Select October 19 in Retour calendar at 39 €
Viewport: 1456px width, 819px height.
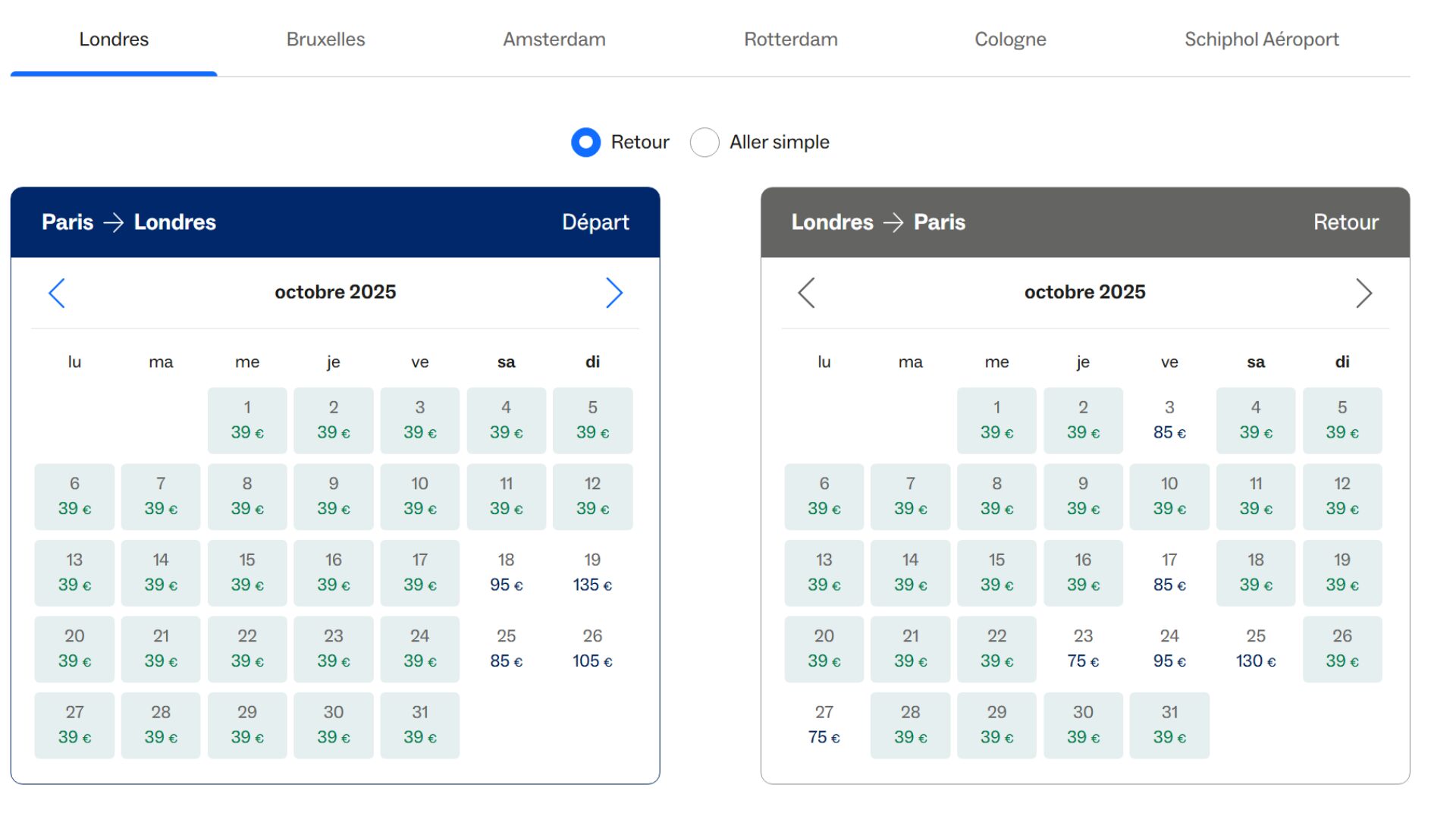(x=1342, y=573)
